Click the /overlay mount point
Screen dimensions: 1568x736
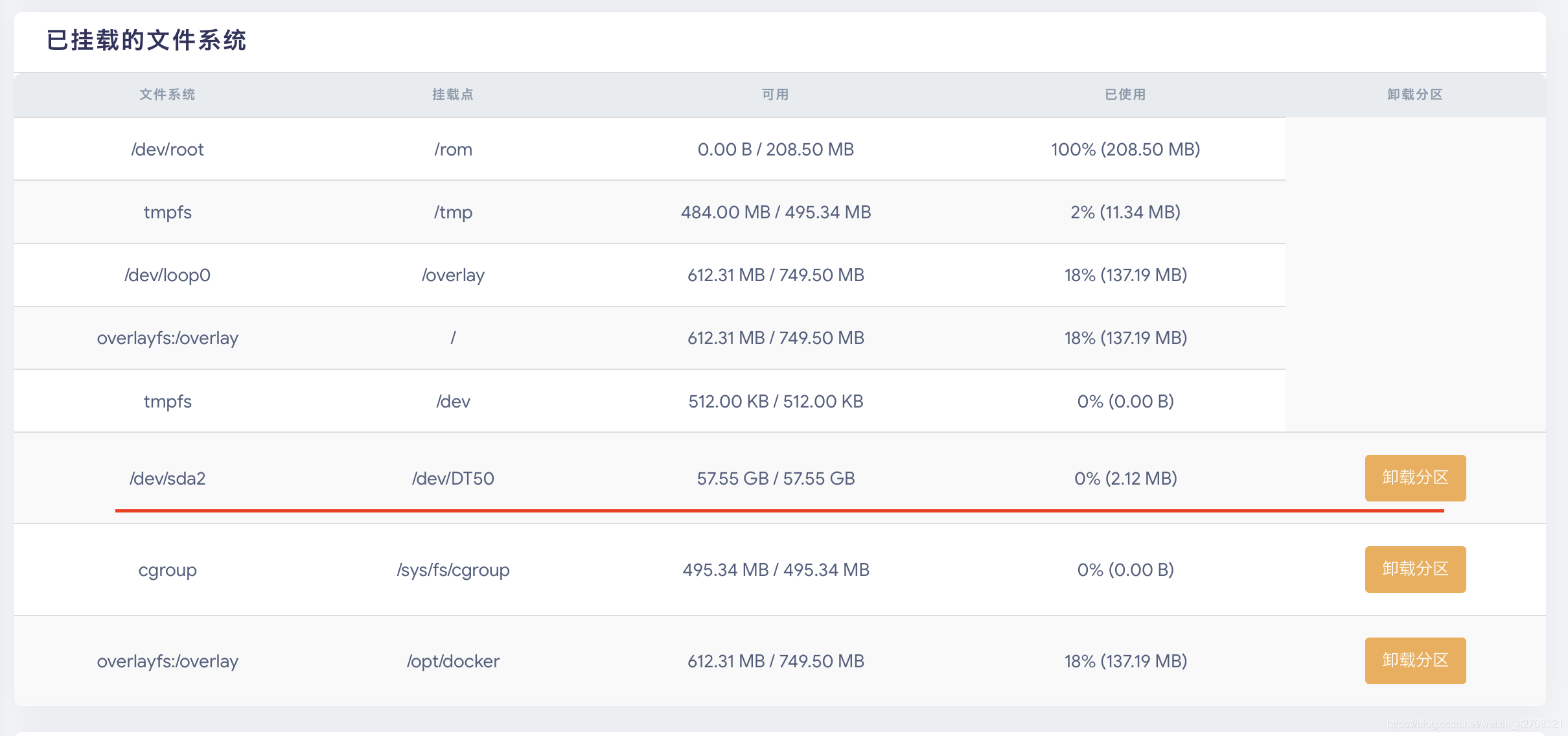point(453,275)
